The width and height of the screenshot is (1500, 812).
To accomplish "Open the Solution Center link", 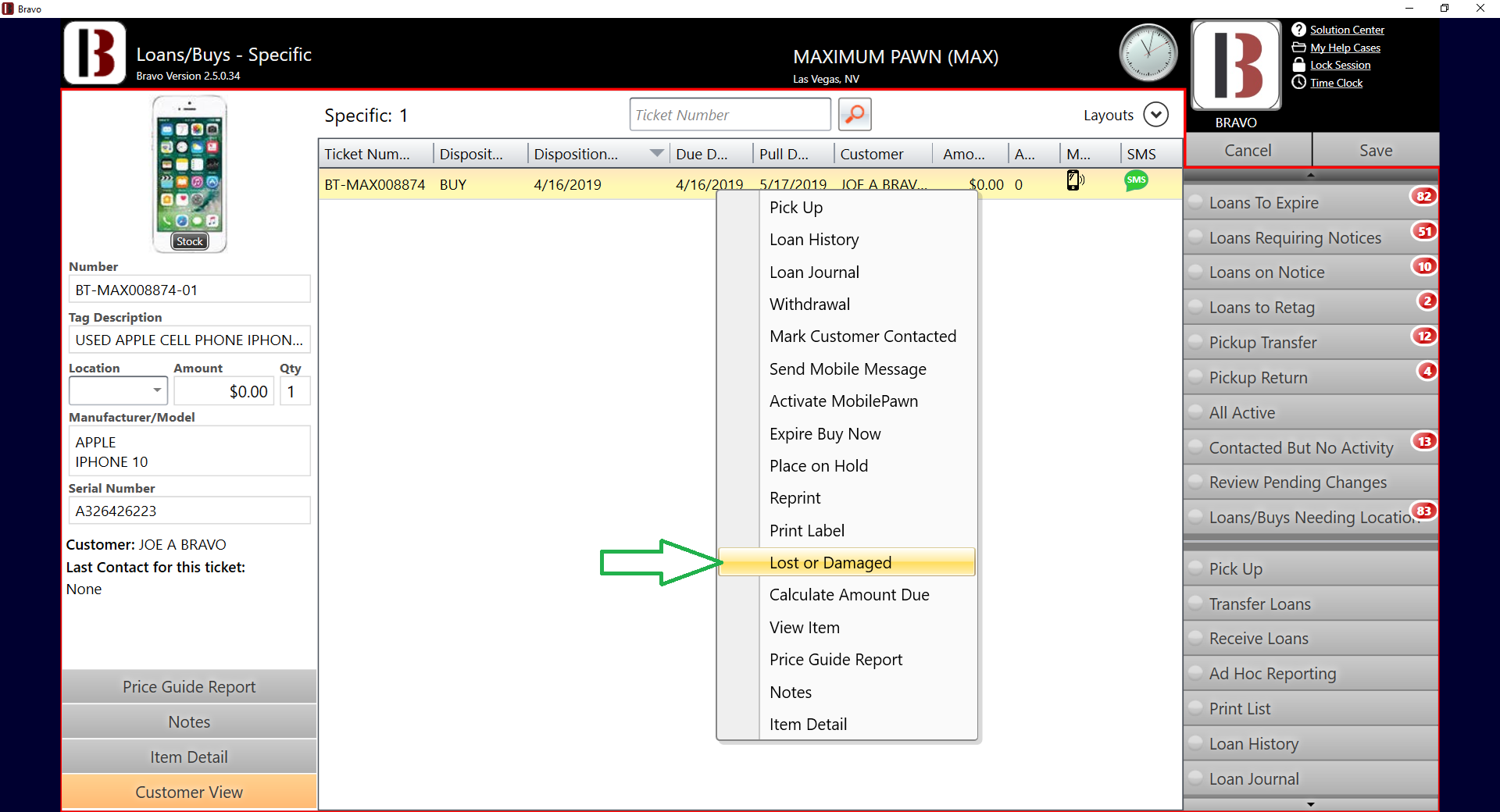I will coord(1347,30).
